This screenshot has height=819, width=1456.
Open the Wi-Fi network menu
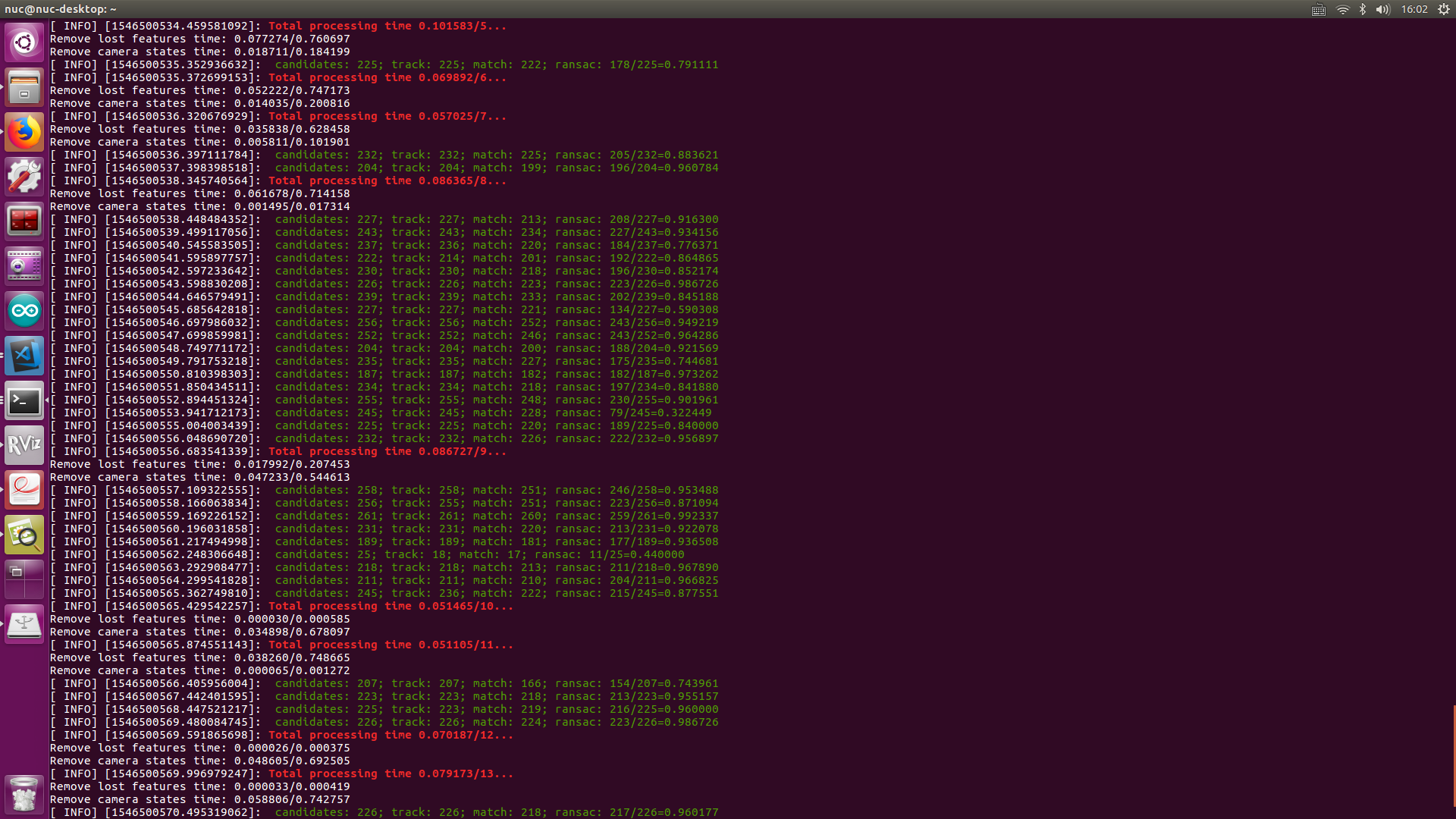[x=1342, y=10]
